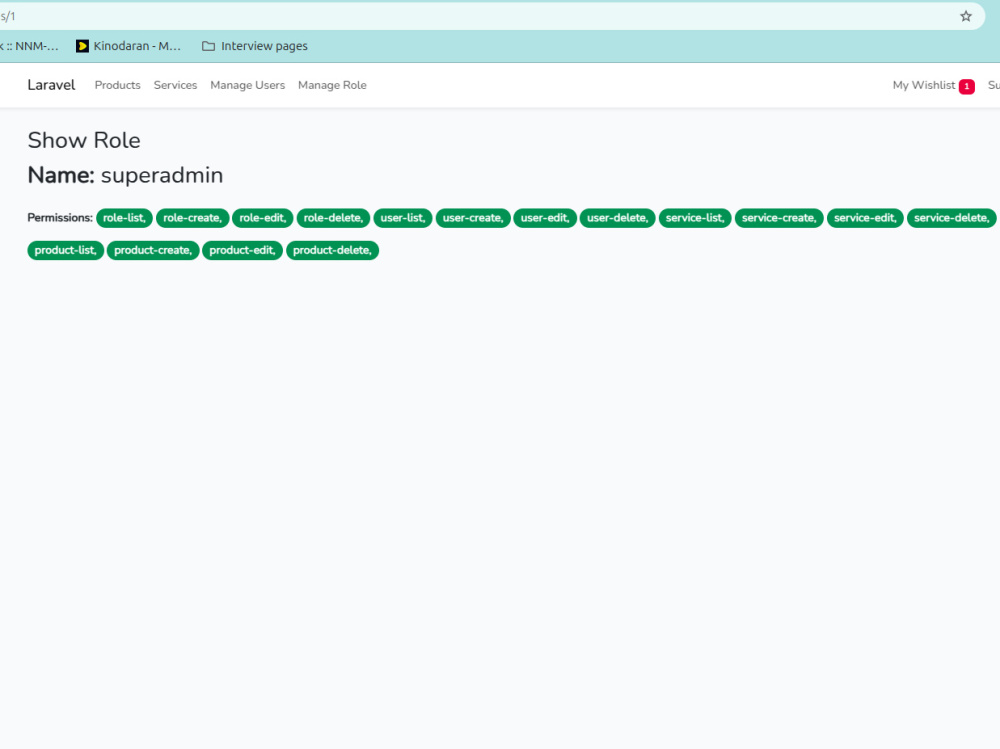The height and width of the screenshot is (749, 1000).
Task: Click the role-delete permission badge
Action: (x=334, y=218)
